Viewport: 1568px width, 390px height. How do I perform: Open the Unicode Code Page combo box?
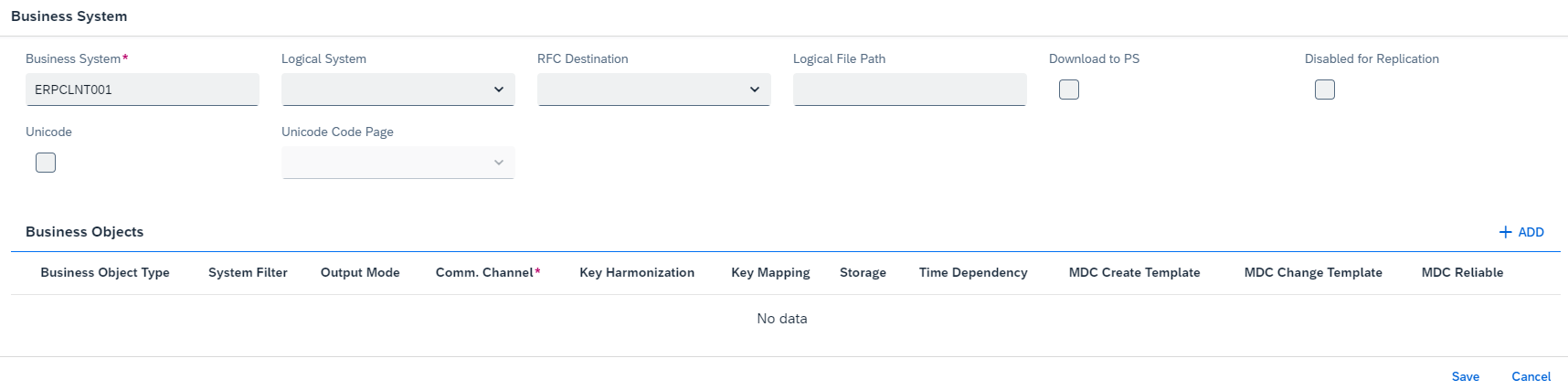click(x=398, y=163)
